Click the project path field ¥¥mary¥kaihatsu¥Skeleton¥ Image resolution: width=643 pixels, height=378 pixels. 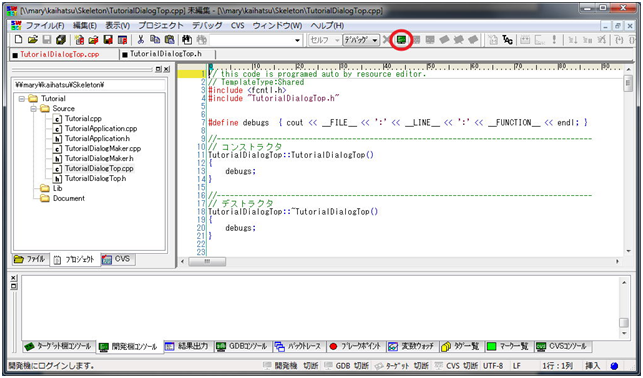[89, 85]
